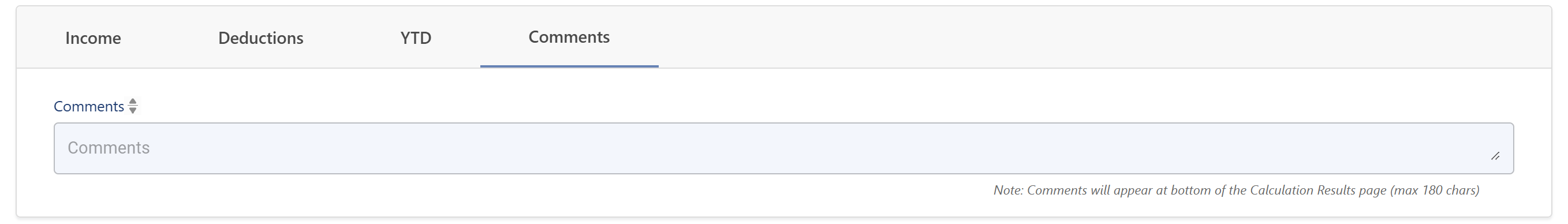1568x224 pixels.
Task: Click the down arrow beside Comments label
Action: tap(133, 111)
